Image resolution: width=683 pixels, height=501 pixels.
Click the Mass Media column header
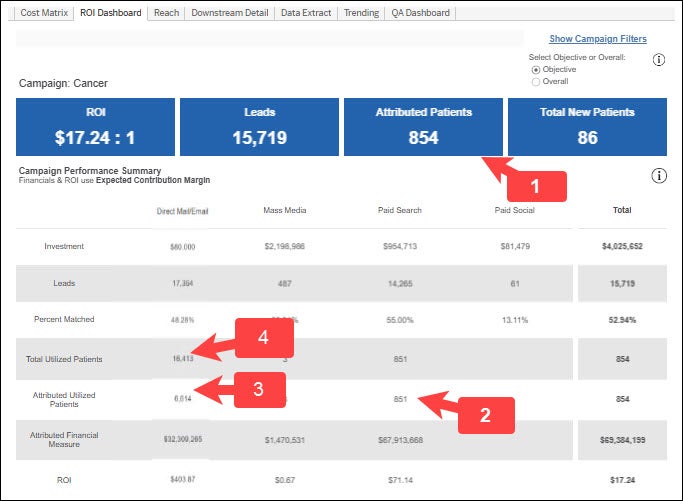pos(285,211)
